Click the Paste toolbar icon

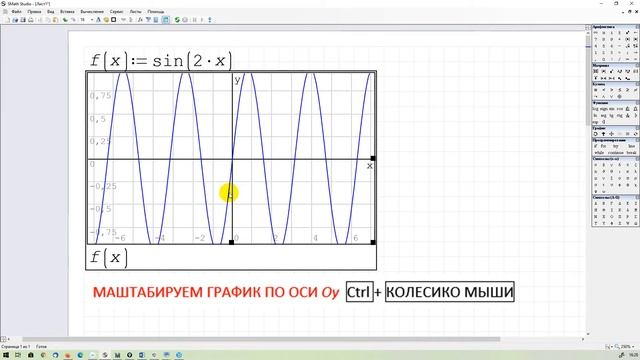pos(55,20)
